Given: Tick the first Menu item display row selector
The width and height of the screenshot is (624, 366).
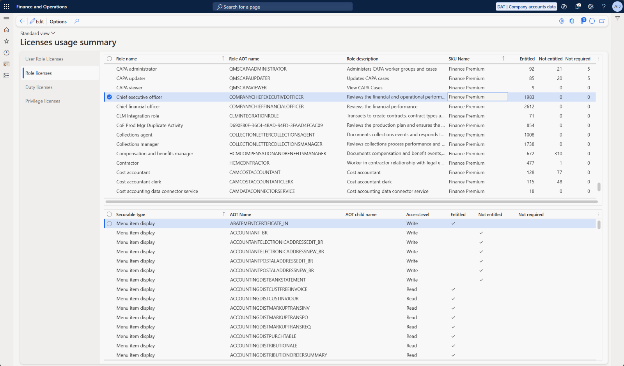Looking at the screenshot, I should pos(109,224).
